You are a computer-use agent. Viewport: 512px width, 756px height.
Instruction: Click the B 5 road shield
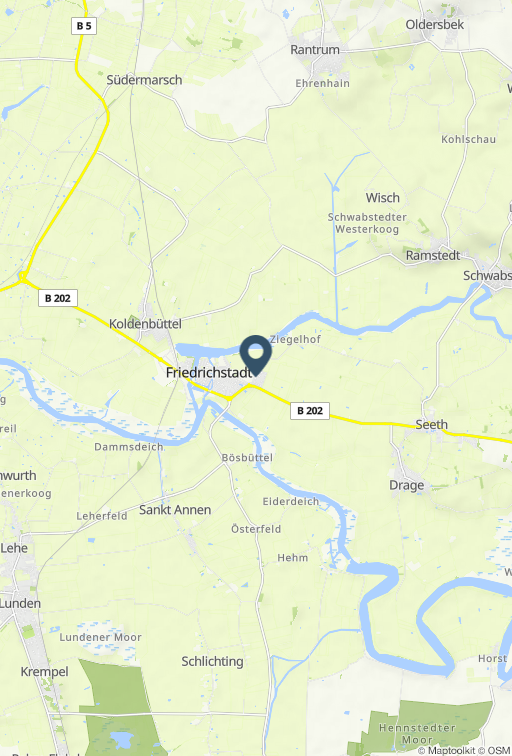coord(84,26)
